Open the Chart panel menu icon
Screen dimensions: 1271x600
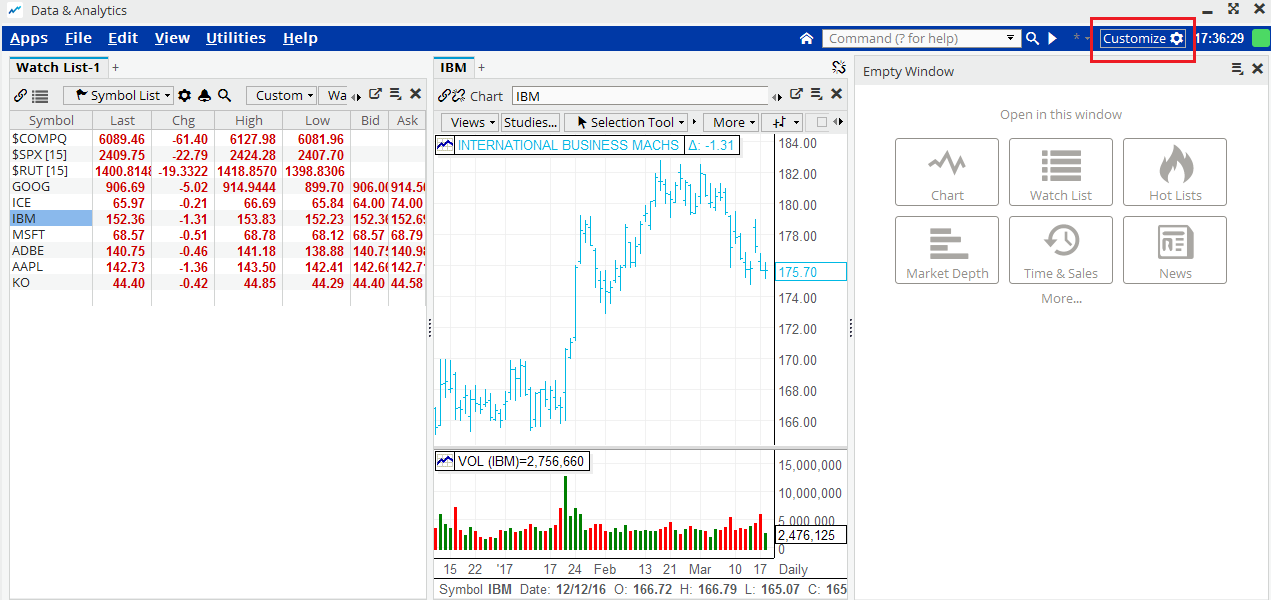coord(816,94)
